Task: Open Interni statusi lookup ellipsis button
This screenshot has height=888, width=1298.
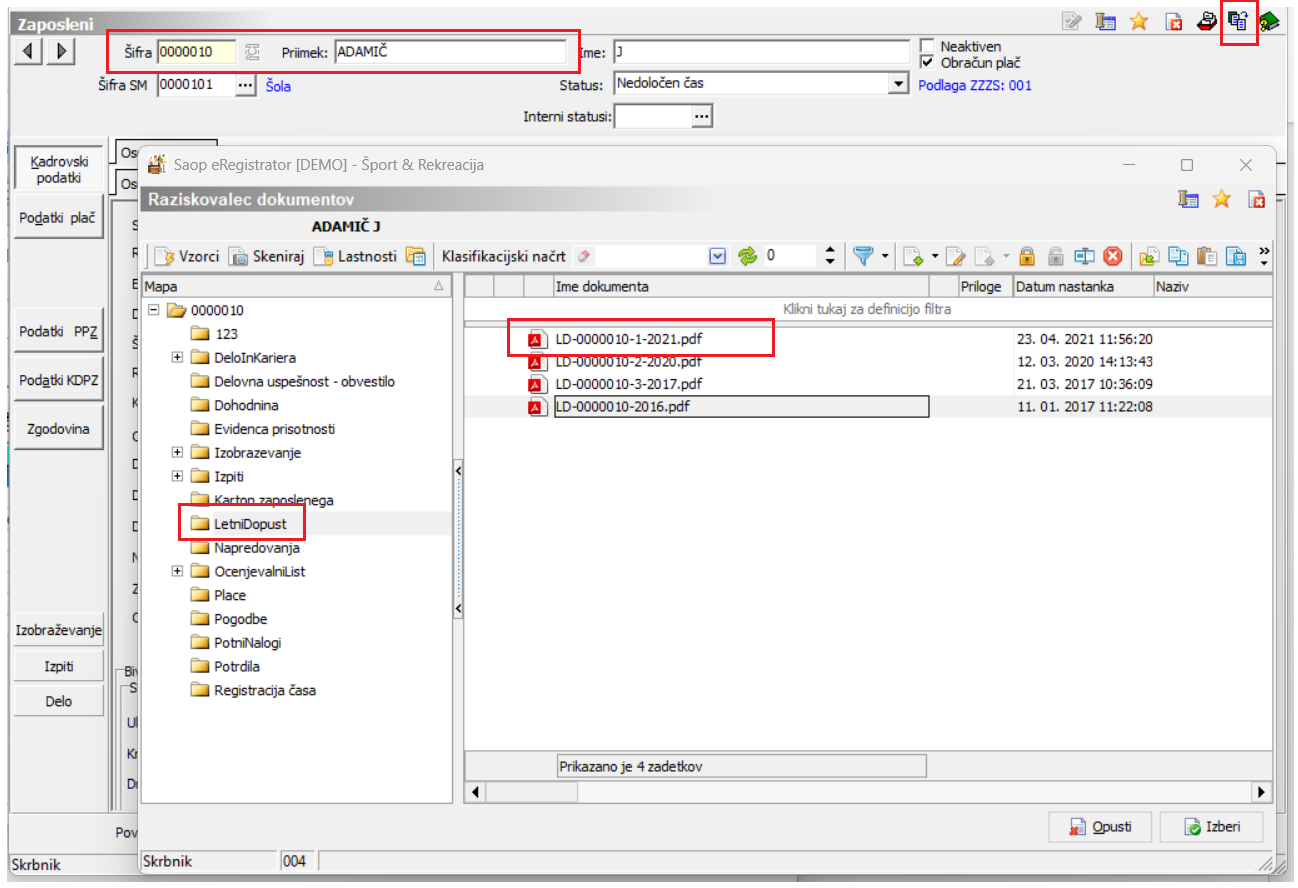Action: [702, 117]
